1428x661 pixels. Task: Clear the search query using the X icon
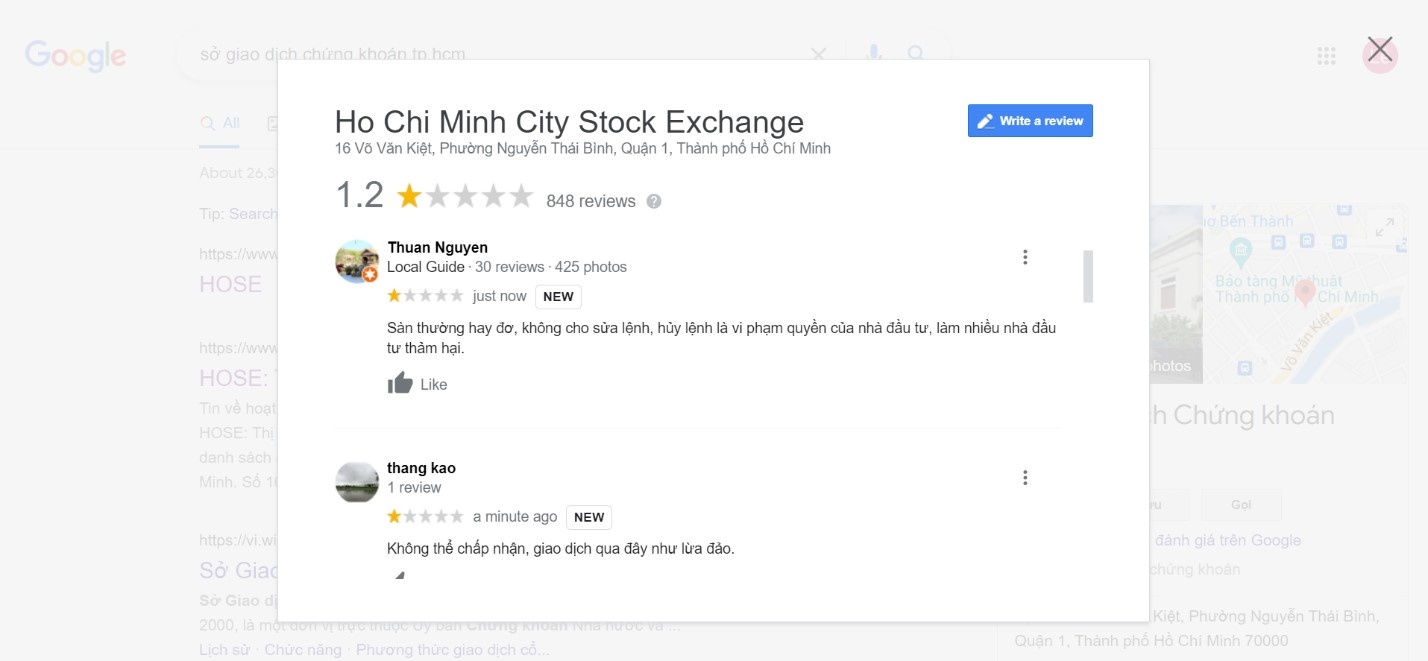tap(818, 54)
